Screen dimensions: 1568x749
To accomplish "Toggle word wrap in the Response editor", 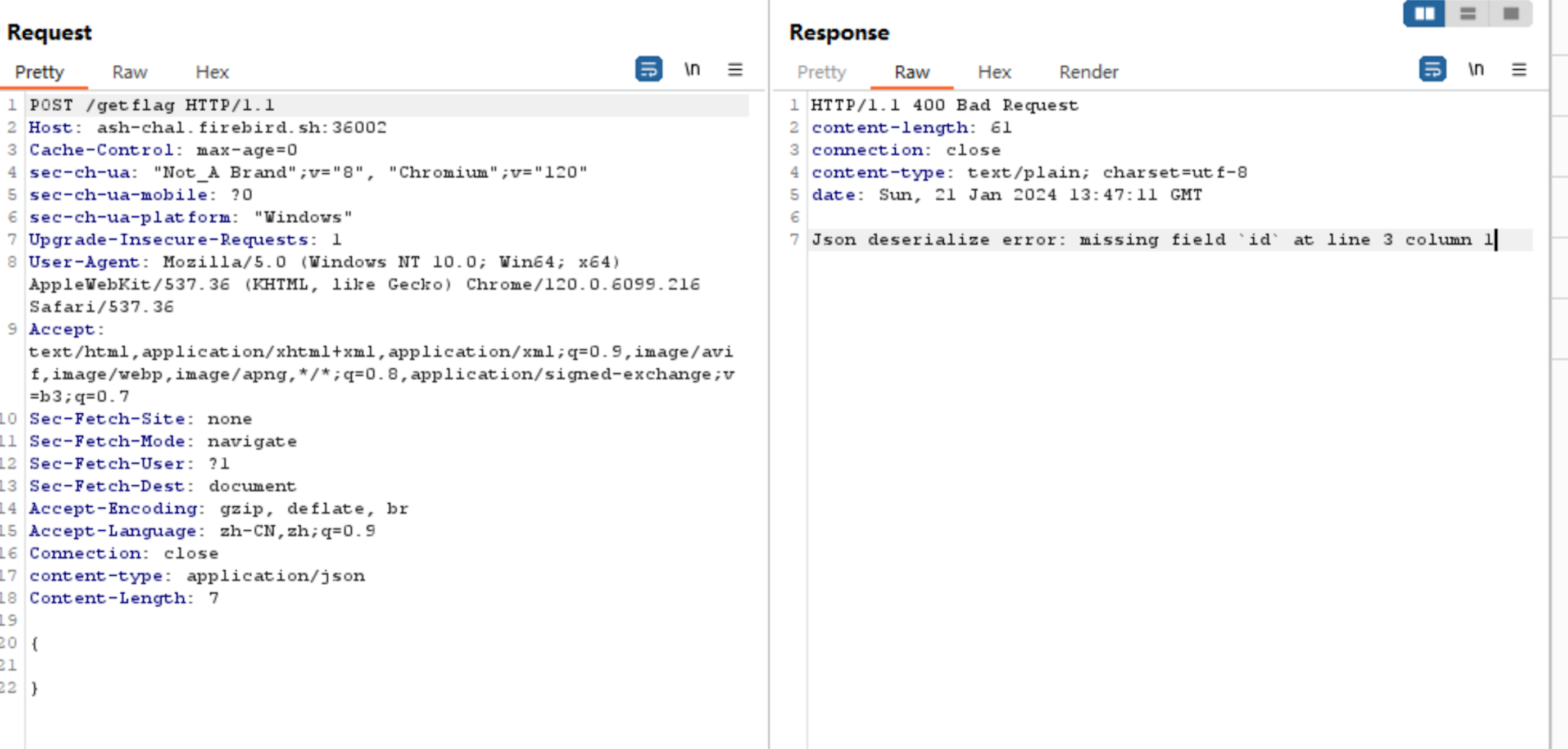I will tap(1431, 69).
